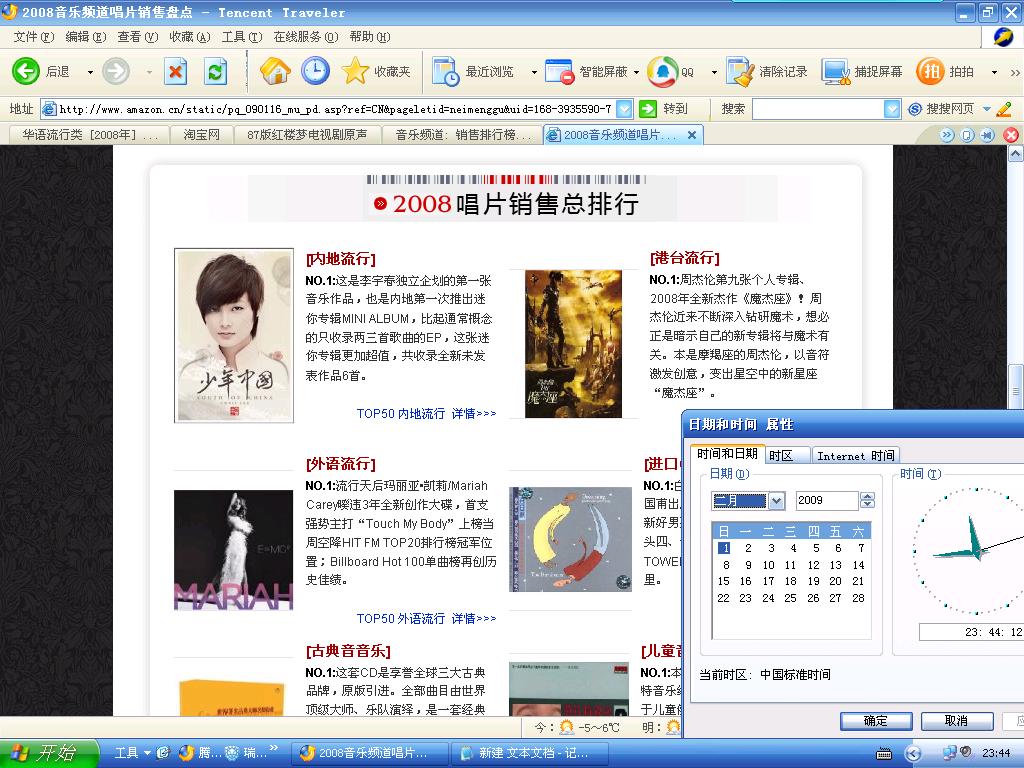Click the tab-list double arrow icon
Screen dimensions: 1024x768
tap(946, 135)
